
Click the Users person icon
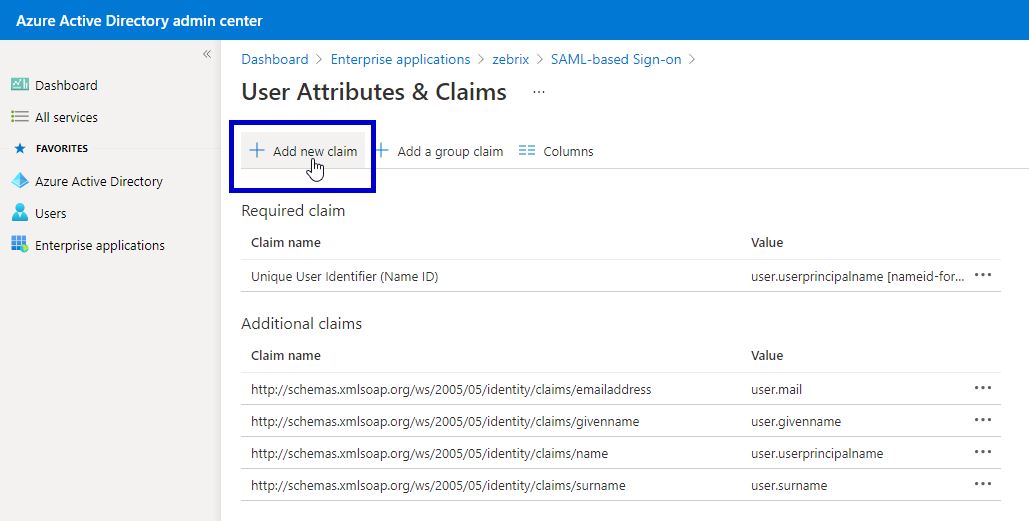(20, 213)
